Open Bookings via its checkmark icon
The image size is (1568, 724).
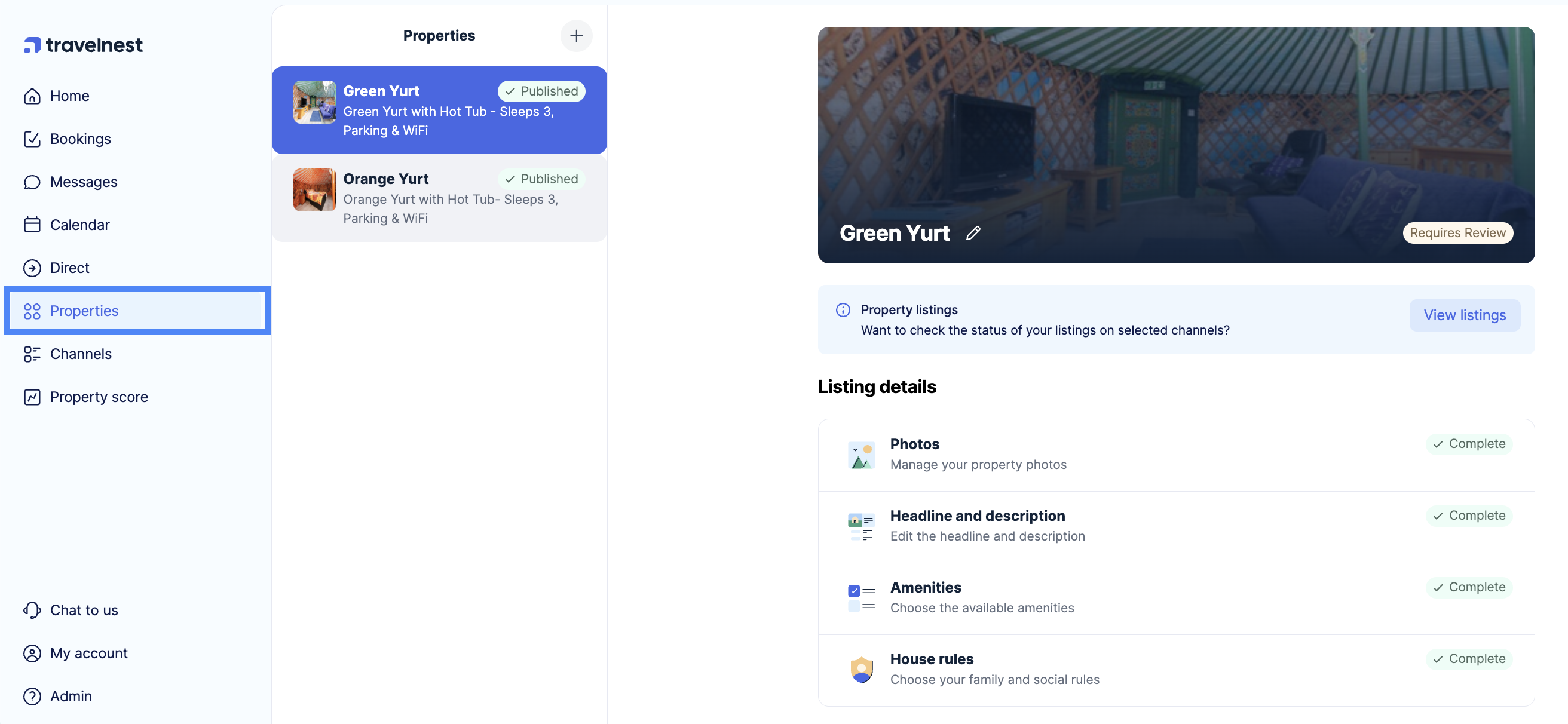click(32, 139)
